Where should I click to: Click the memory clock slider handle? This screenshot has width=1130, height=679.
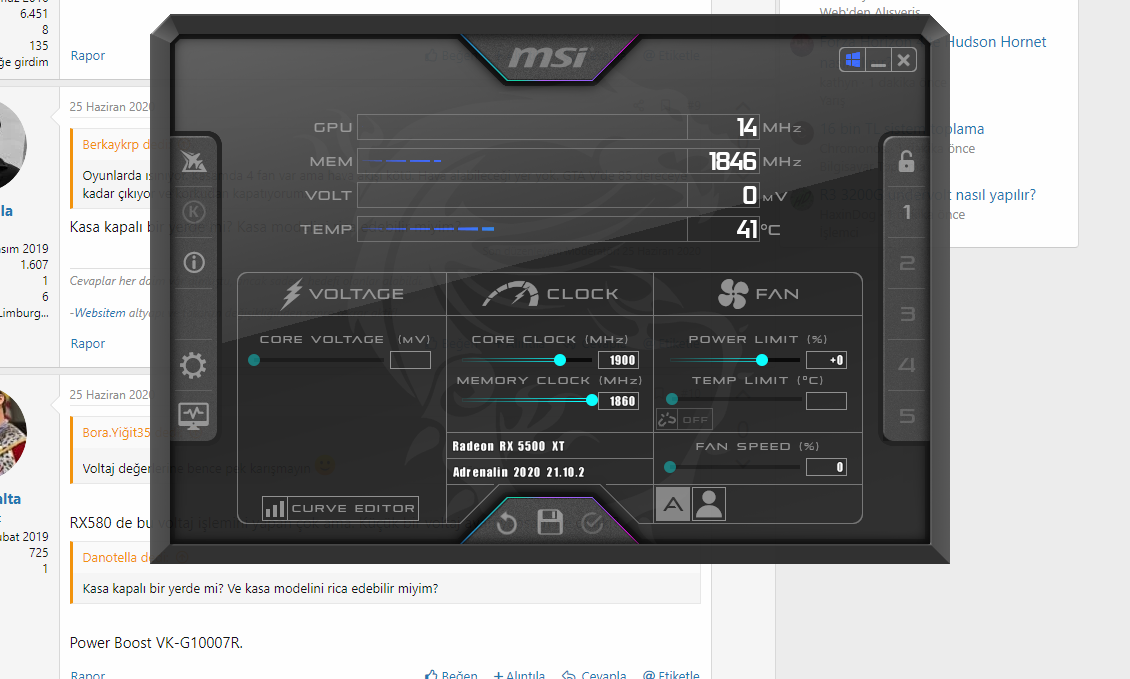(x=592, y=400)
